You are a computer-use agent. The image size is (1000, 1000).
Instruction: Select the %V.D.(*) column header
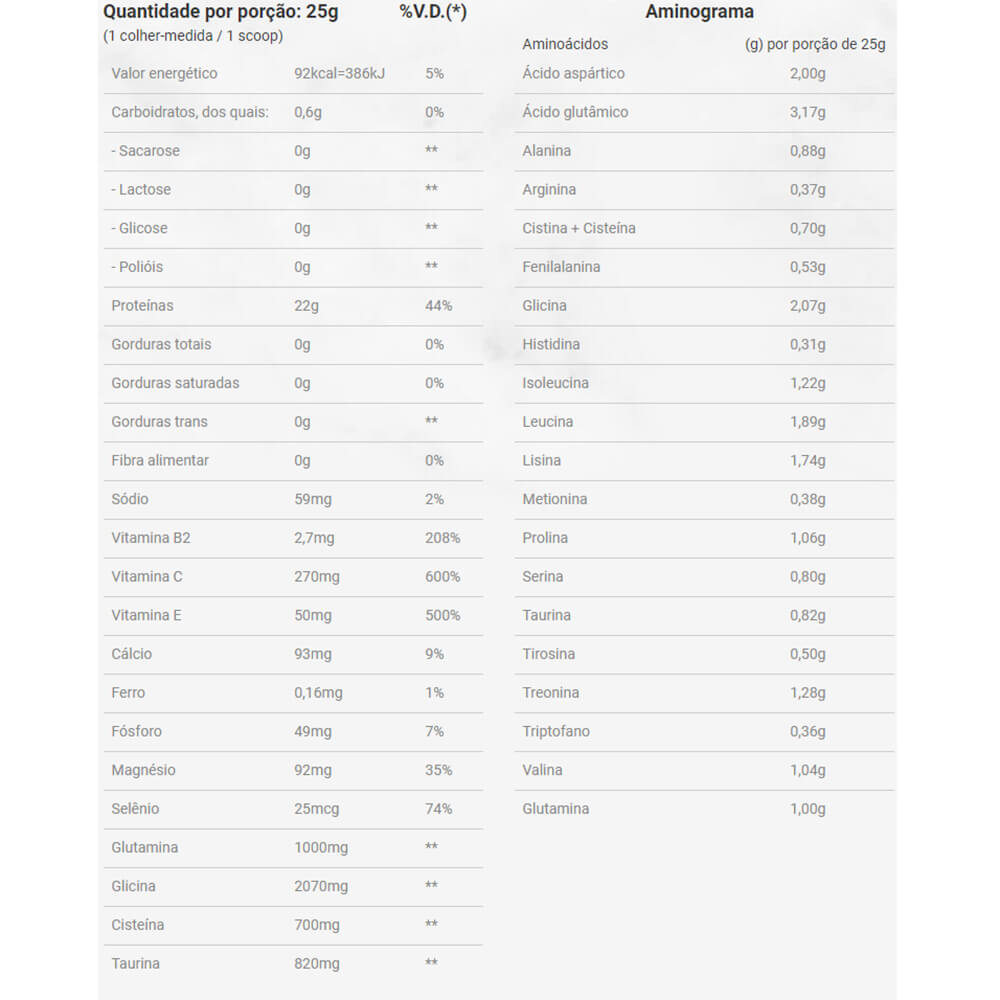(x=433, y=12)
